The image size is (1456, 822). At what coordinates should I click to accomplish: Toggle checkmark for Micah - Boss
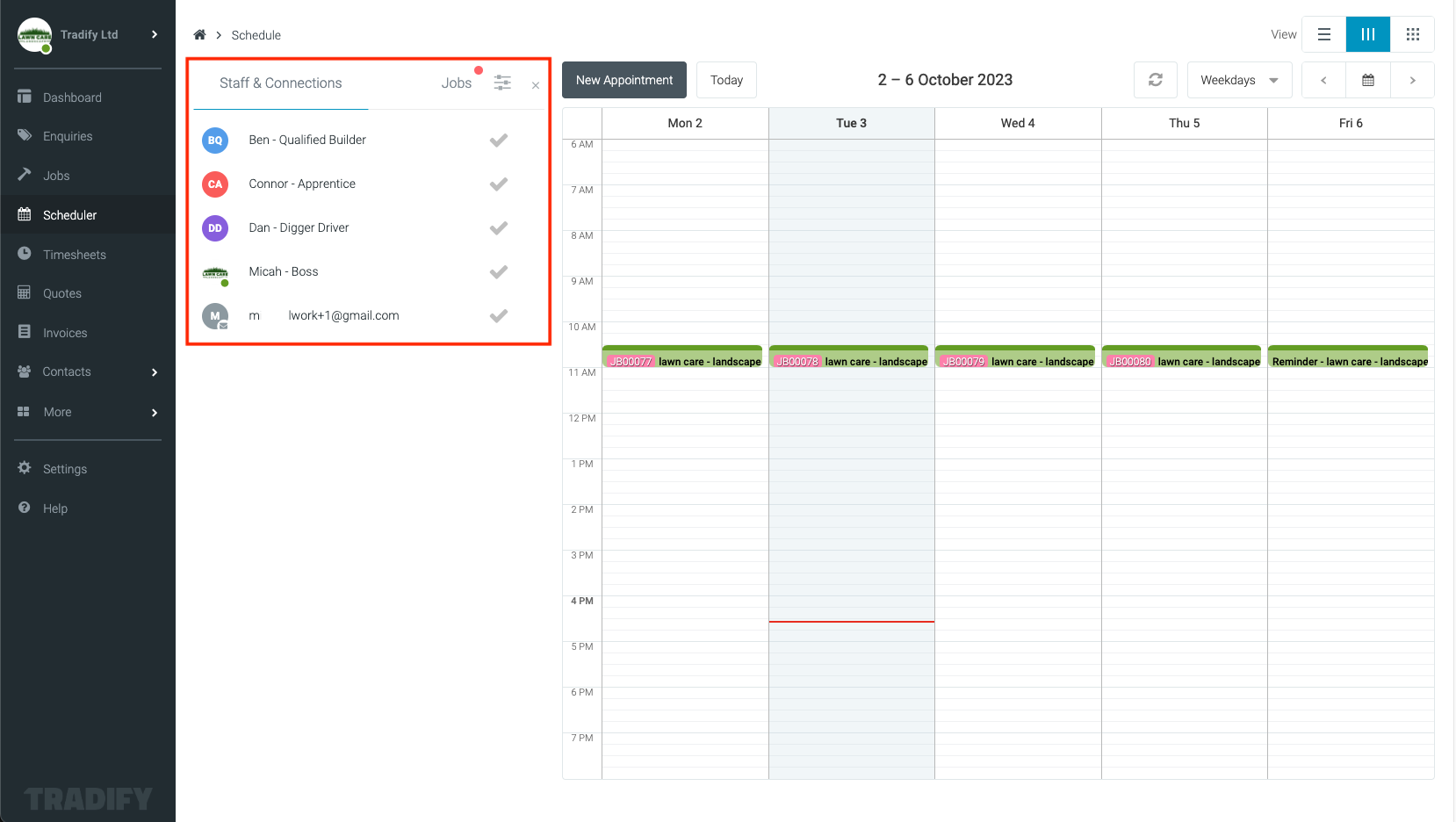point(498,272)
